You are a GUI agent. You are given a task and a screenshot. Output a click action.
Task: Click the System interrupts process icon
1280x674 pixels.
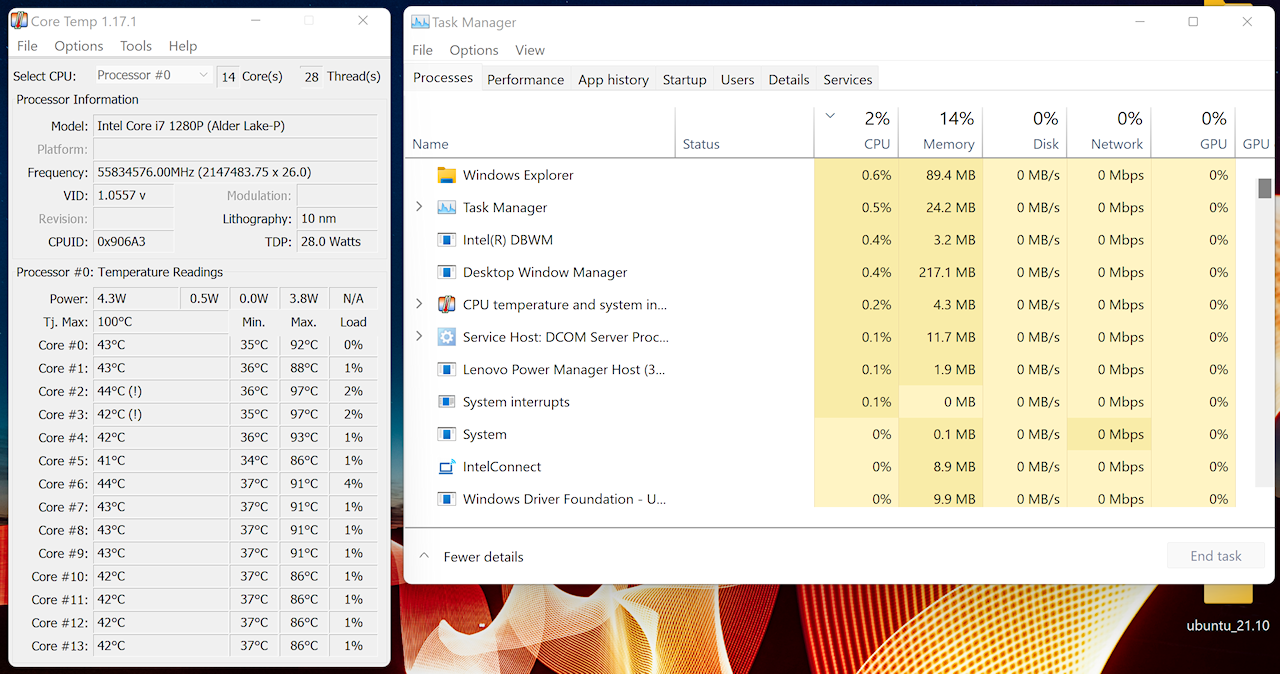447,402
